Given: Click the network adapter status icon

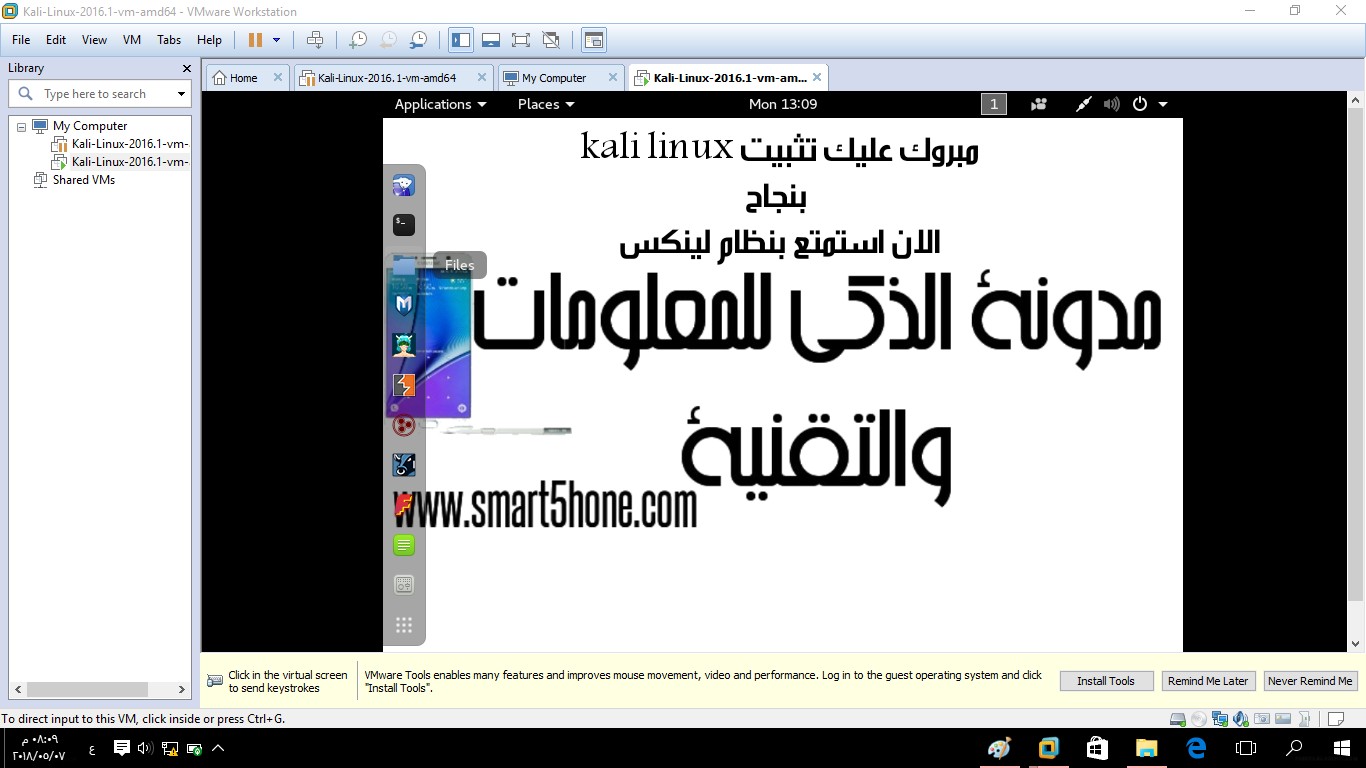Looking at the screenshot, I should pos(1219,718).
